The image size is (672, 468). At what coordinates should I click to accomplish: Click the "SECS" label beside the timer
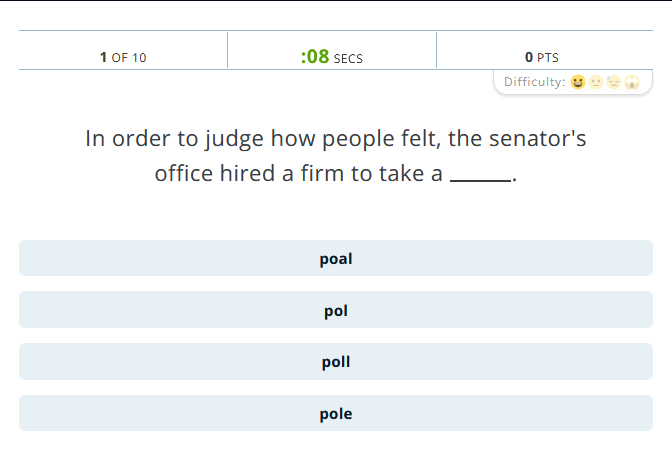coord(348,58)
